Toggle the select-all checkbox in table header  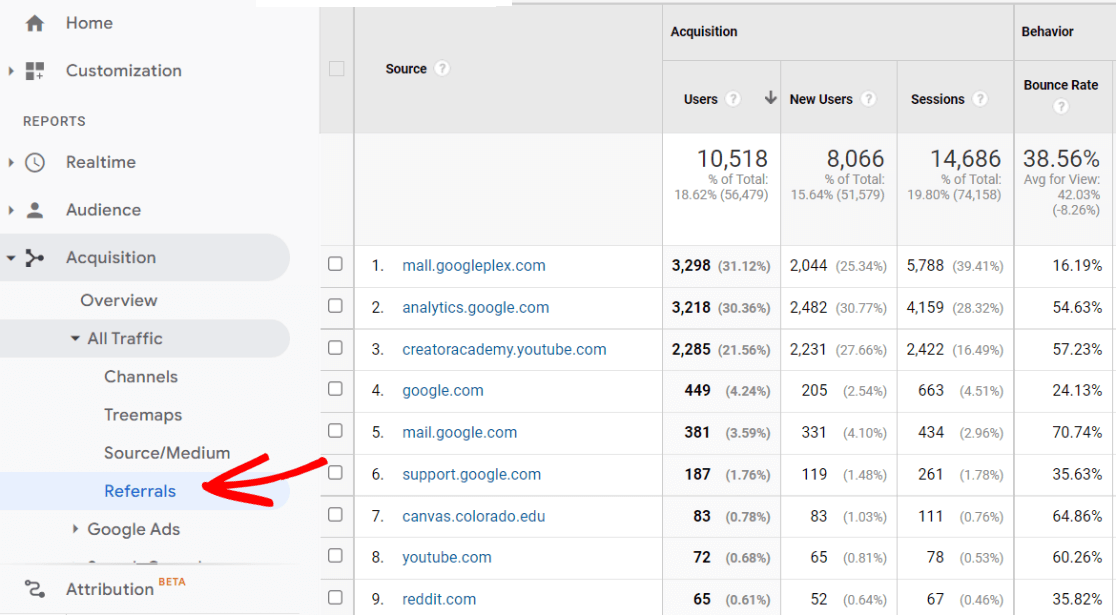tap(336, 69)
